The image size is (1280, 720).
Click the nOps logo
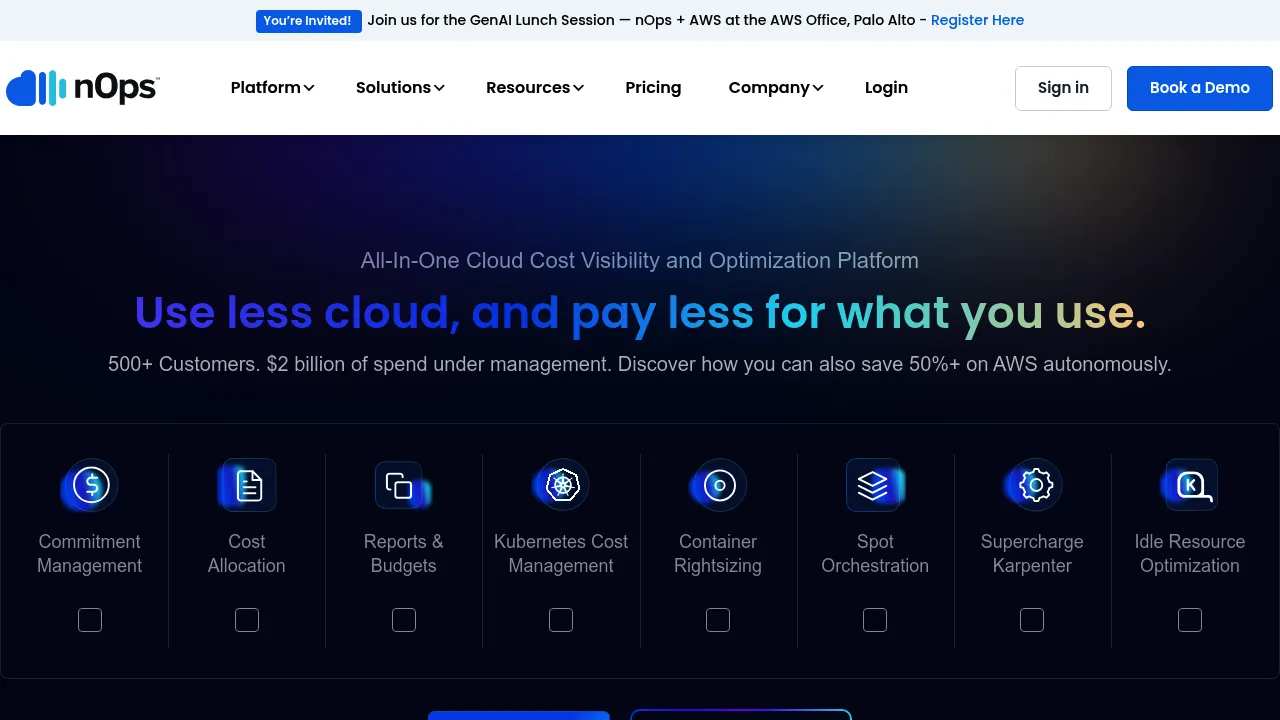[x=83, y=88]
